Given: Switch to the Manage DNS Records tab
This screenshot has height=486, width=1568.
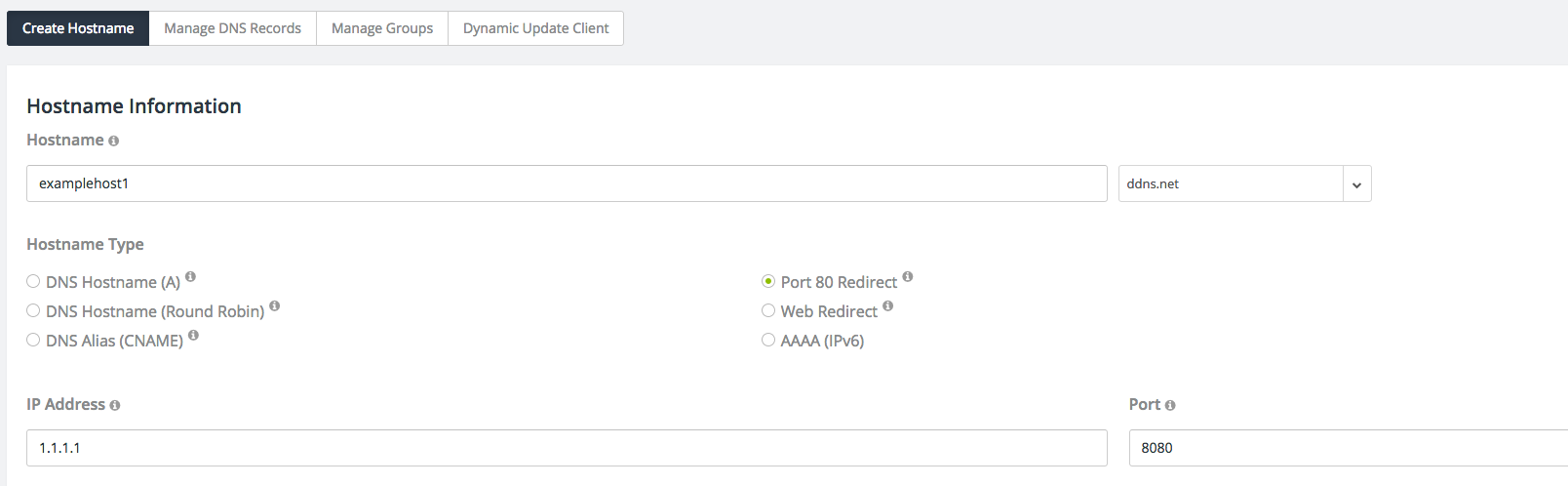Looking at the screenshot, I should click(x=232, y=28).
